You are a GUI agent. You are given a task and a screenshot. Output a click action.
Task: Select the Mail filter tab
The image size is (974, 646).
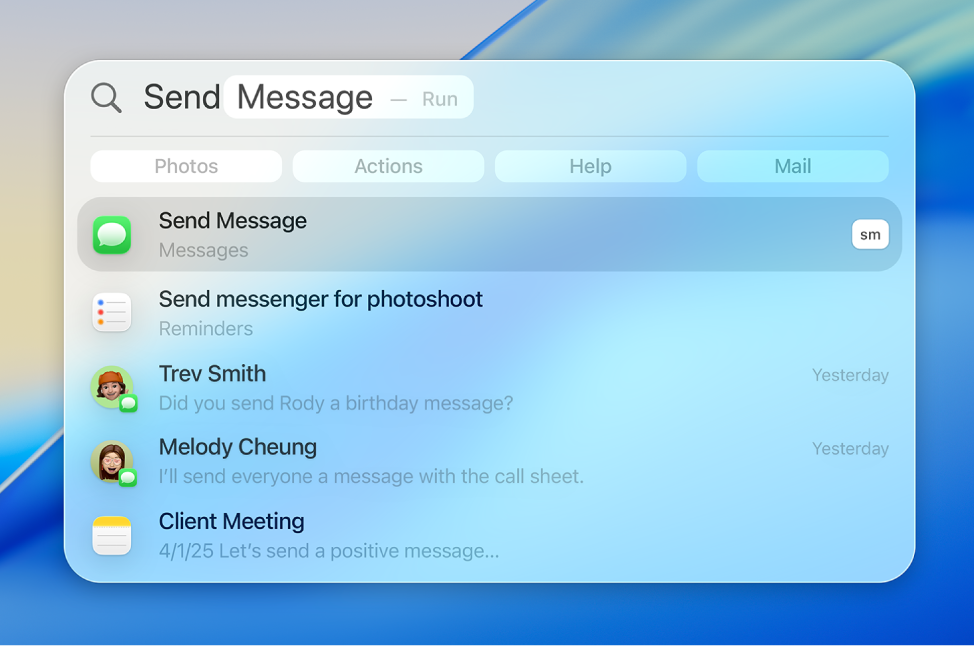[x=793, y=166]
